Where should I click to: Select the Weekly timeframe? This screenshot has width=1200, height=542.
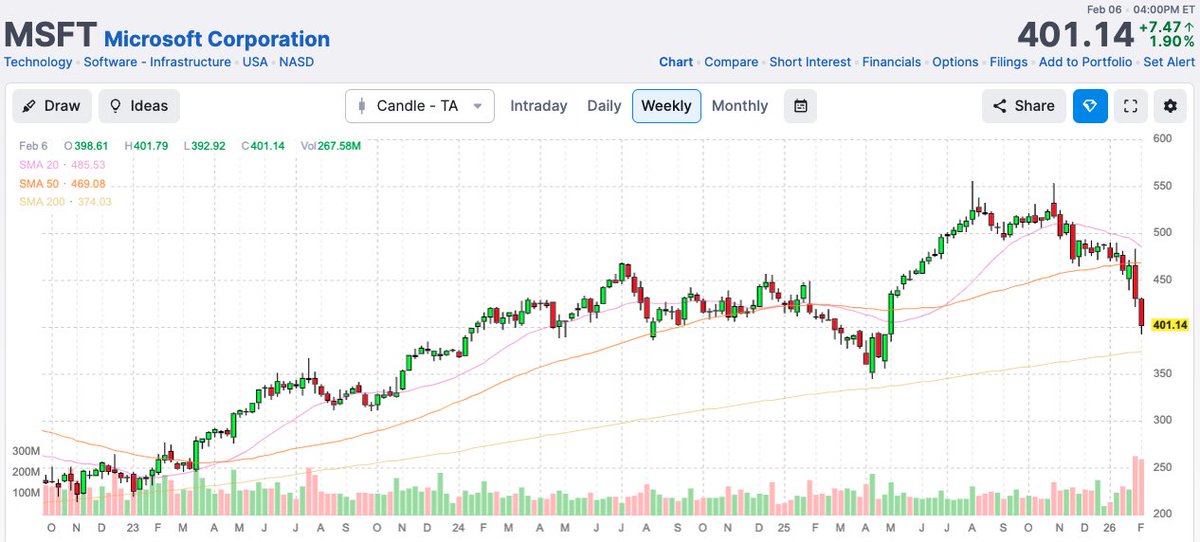pos(666,106)
